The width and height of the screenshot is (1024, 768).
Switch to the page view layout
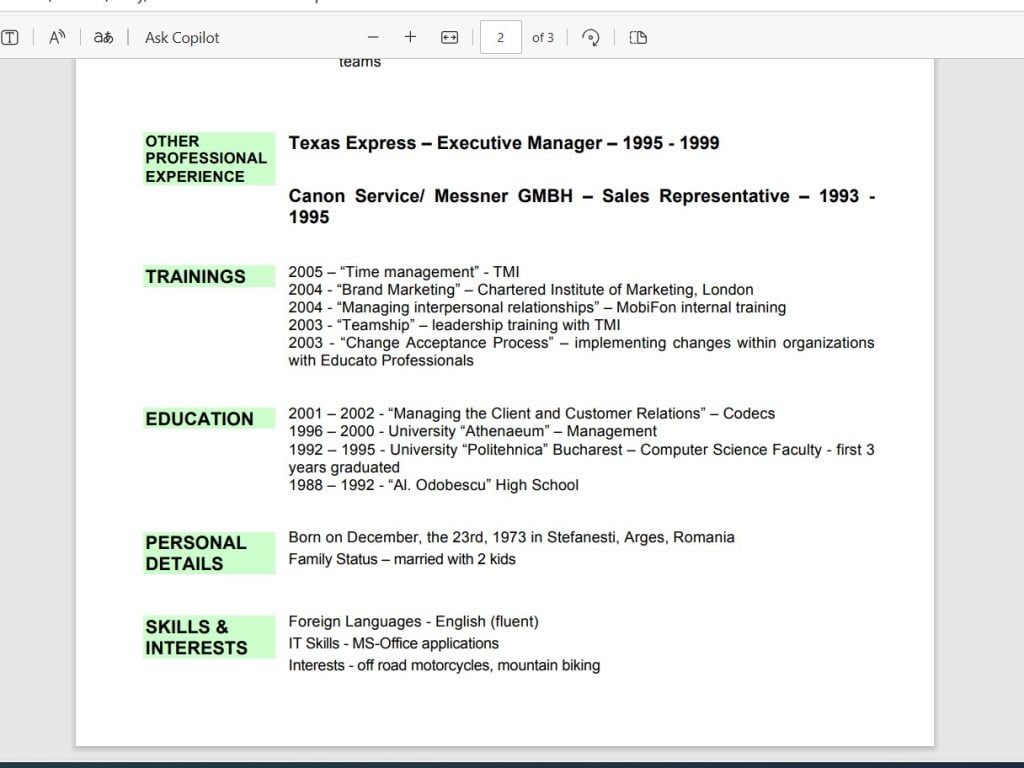coord(638,38)
